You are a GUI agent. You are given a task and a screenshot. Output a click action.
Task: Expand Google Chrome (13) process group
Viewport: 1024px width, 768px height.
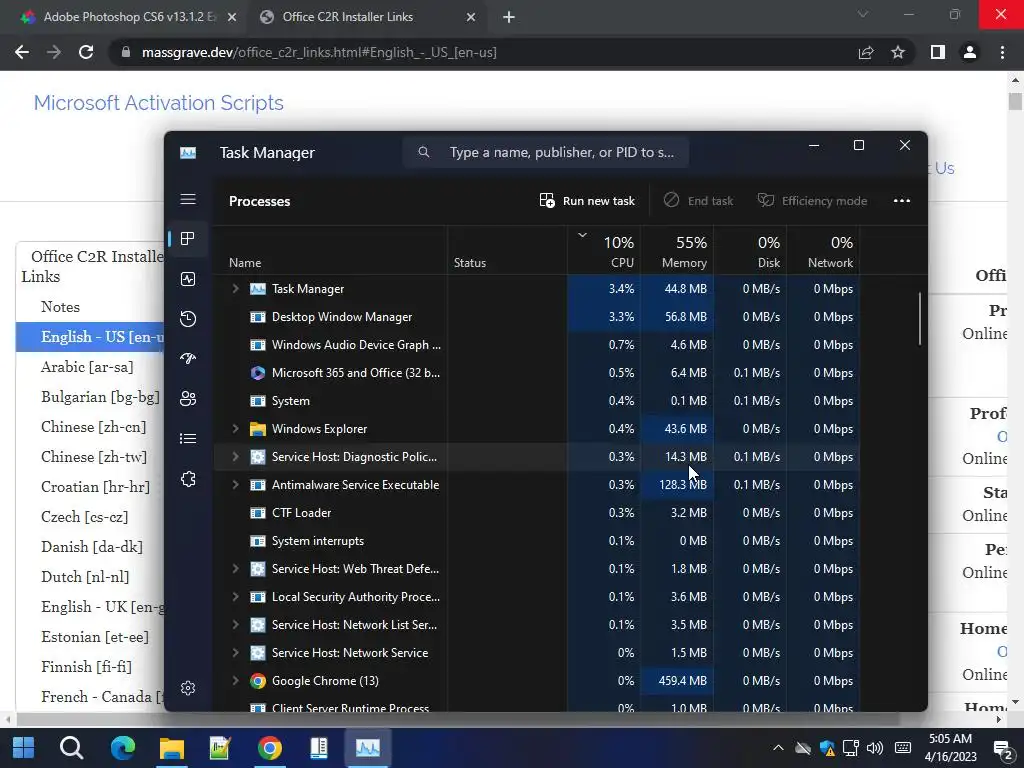[x=235, y=681]
